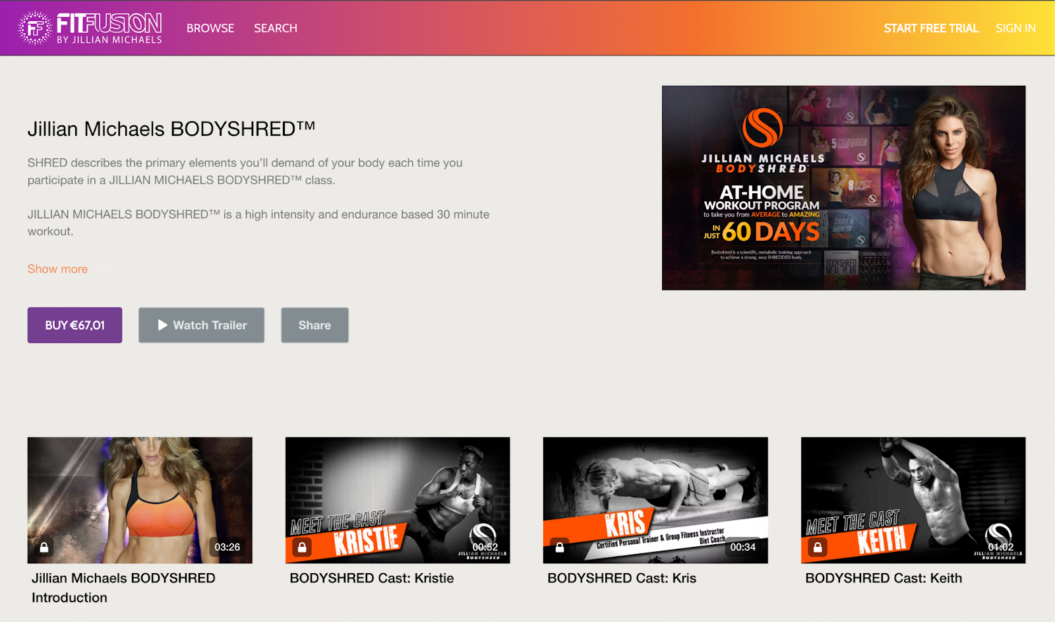Open the Browse menu
This screenshot has height=622, width=1055.
[x=210, y=28]
